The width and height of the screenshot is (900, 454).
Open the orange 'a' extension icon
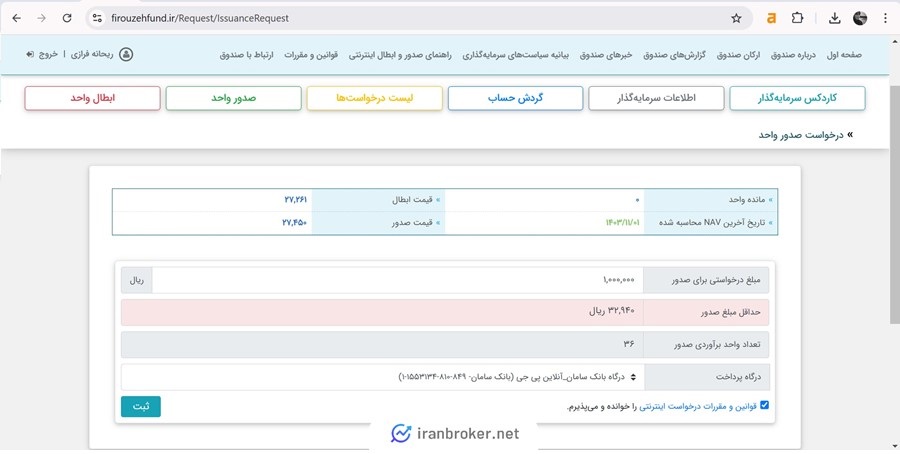pyautogui.click(x=771, y=18)
